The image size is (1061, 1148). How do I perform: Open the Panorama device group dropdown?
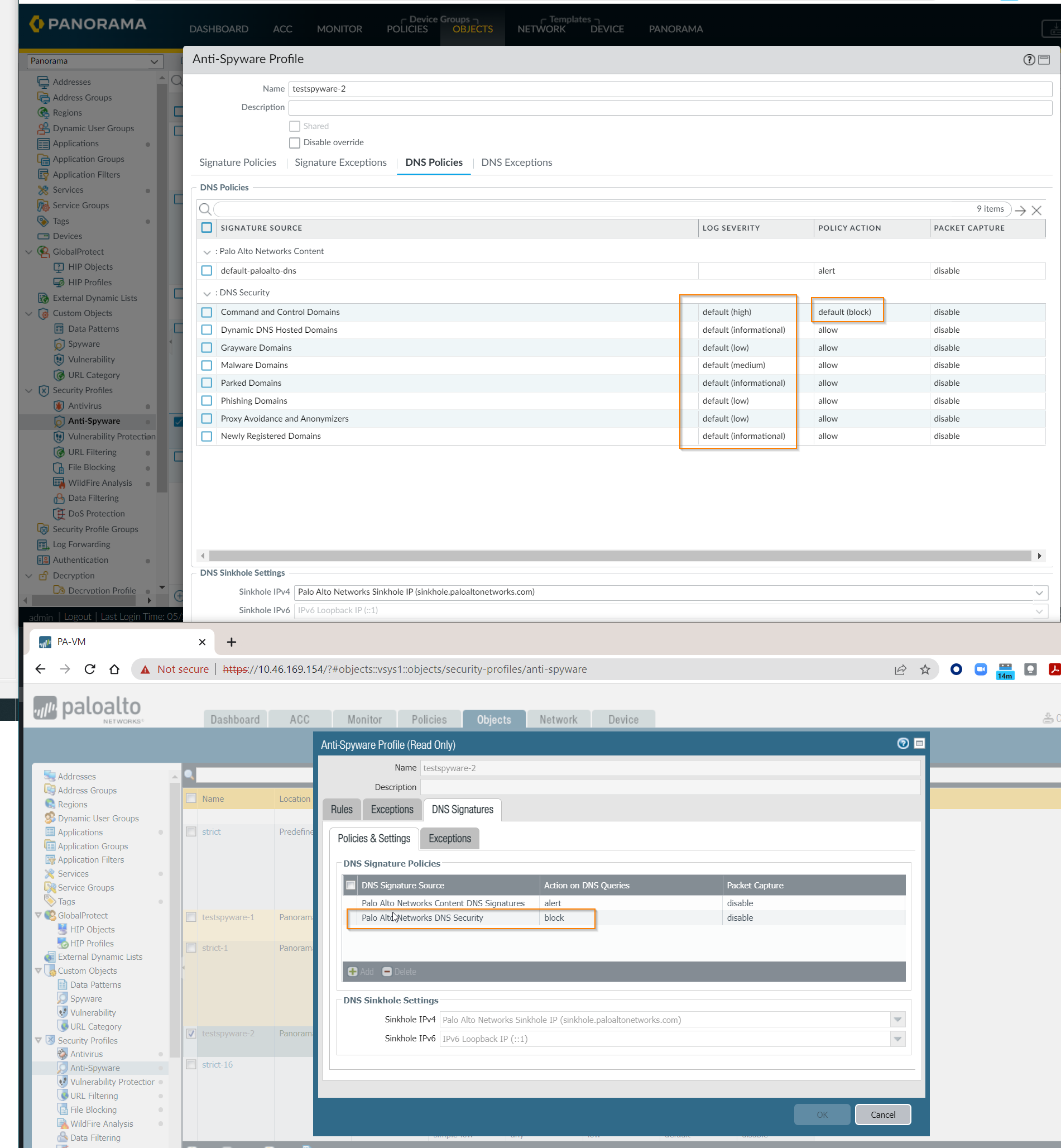[x=95, y=61]
